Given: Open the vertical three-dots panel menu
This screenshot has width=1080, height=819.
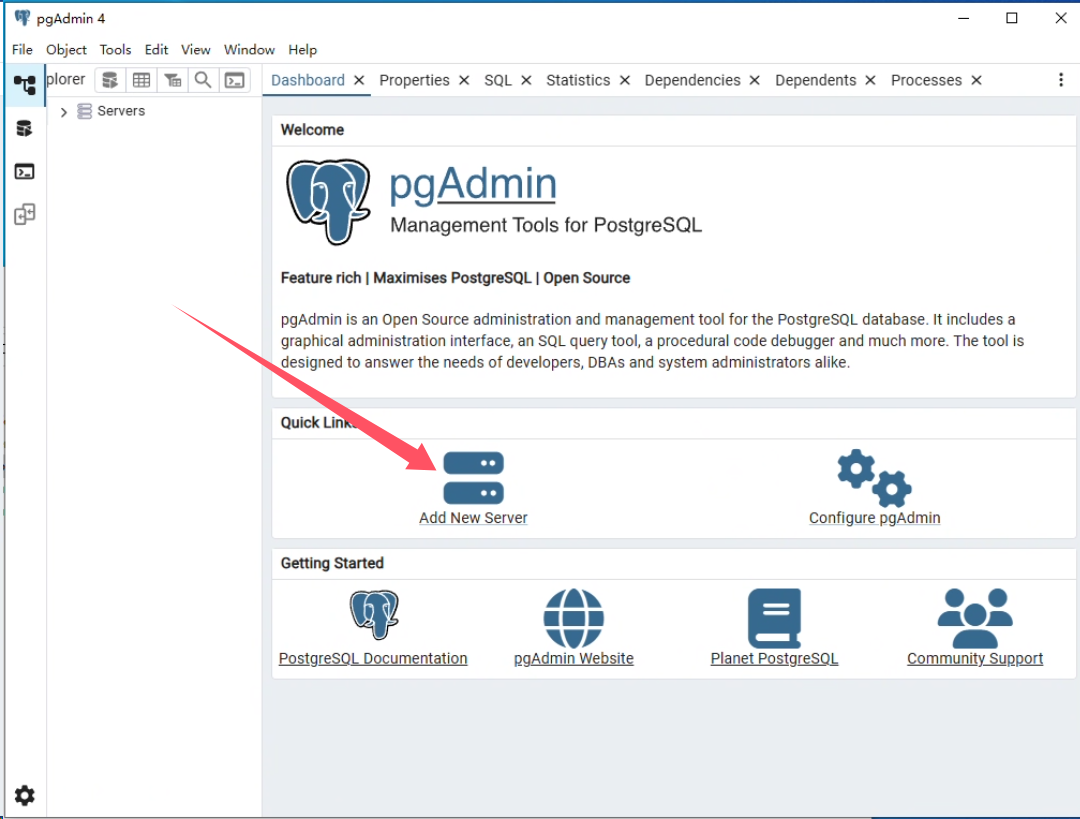Looking at the screenshot, I should click(1061, 80).
